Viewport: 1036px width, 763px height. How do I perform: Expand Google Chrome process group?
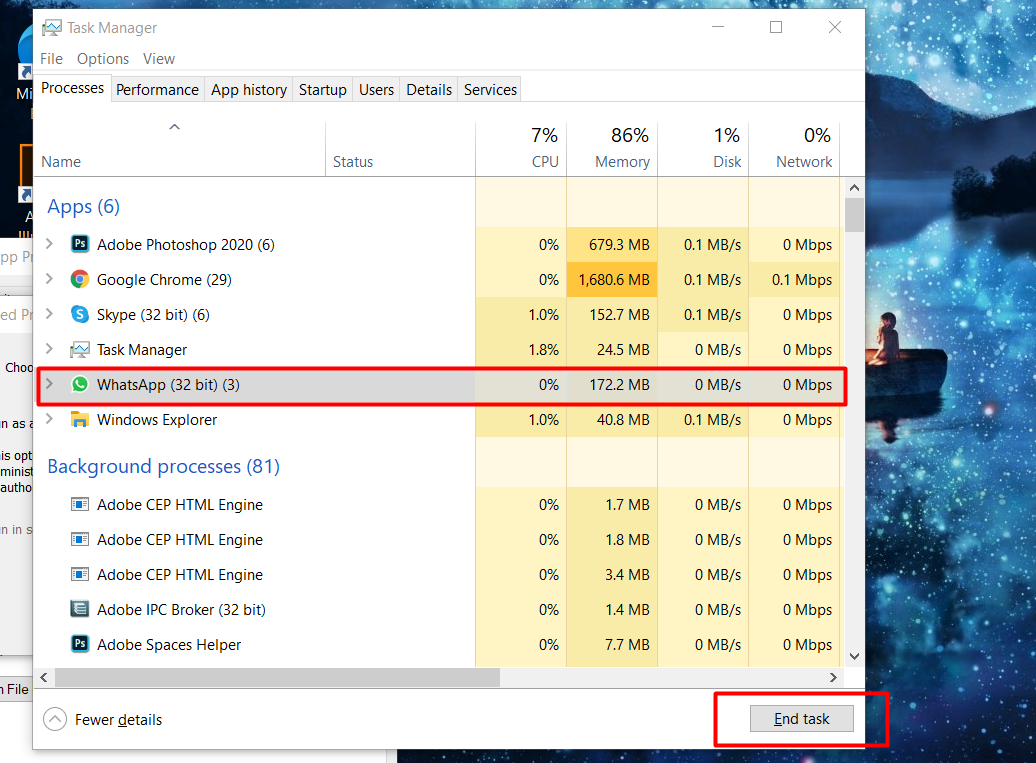click(x=50, y=279)
